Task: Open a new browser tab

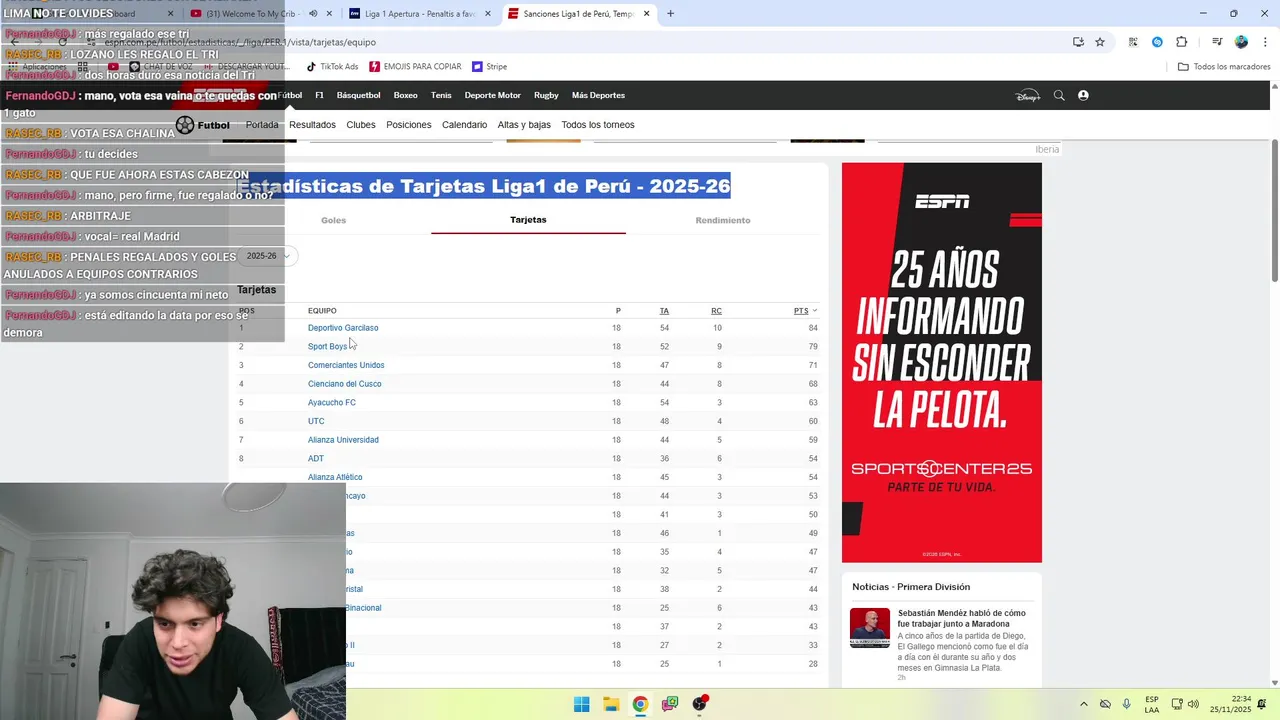Action: click(x=670, y=14)
